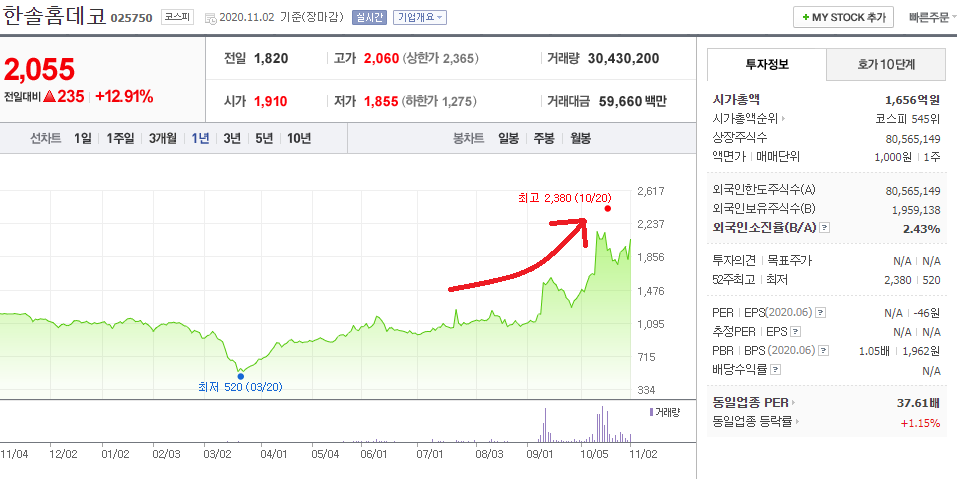Click the 1.05배 PBR value
The width and height of the screenshot is (960, 479).
tap(876, 351)
